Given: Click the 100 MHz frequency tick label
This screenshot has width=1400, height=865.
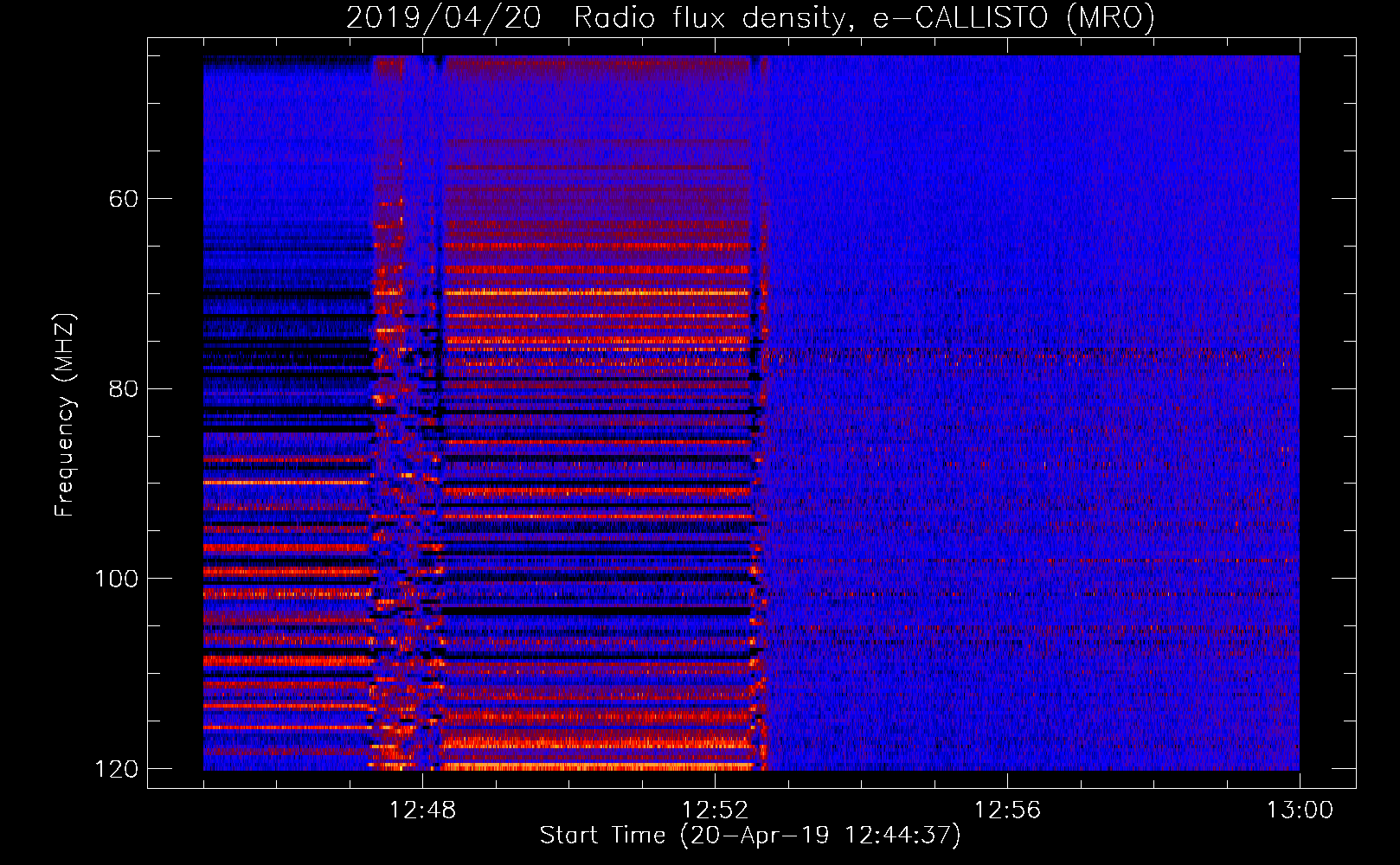Looking at the screenshot, I should click(x=116, y=579).
